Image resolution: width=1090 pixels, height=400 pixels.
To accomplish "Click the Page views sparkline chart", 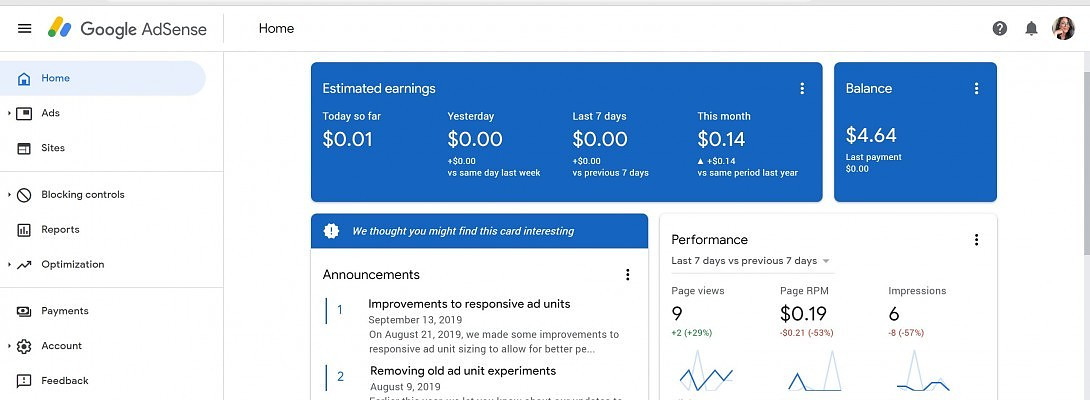I will coord(706,373).
